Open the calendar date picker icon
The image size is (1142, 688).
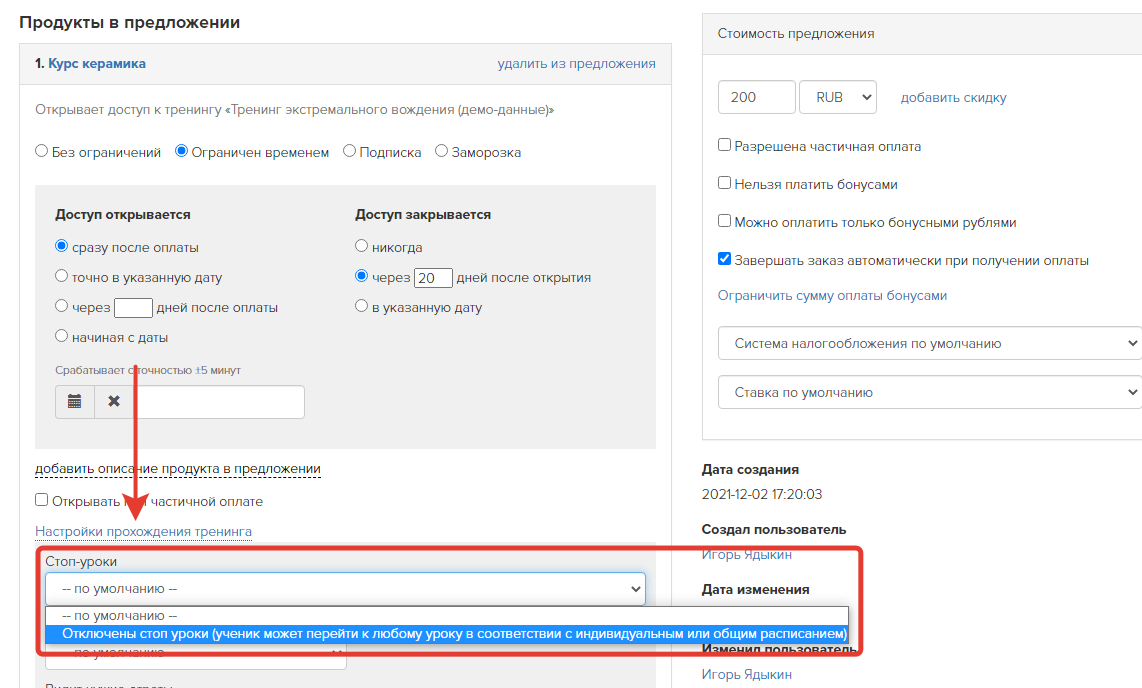[x=75, y=402]
